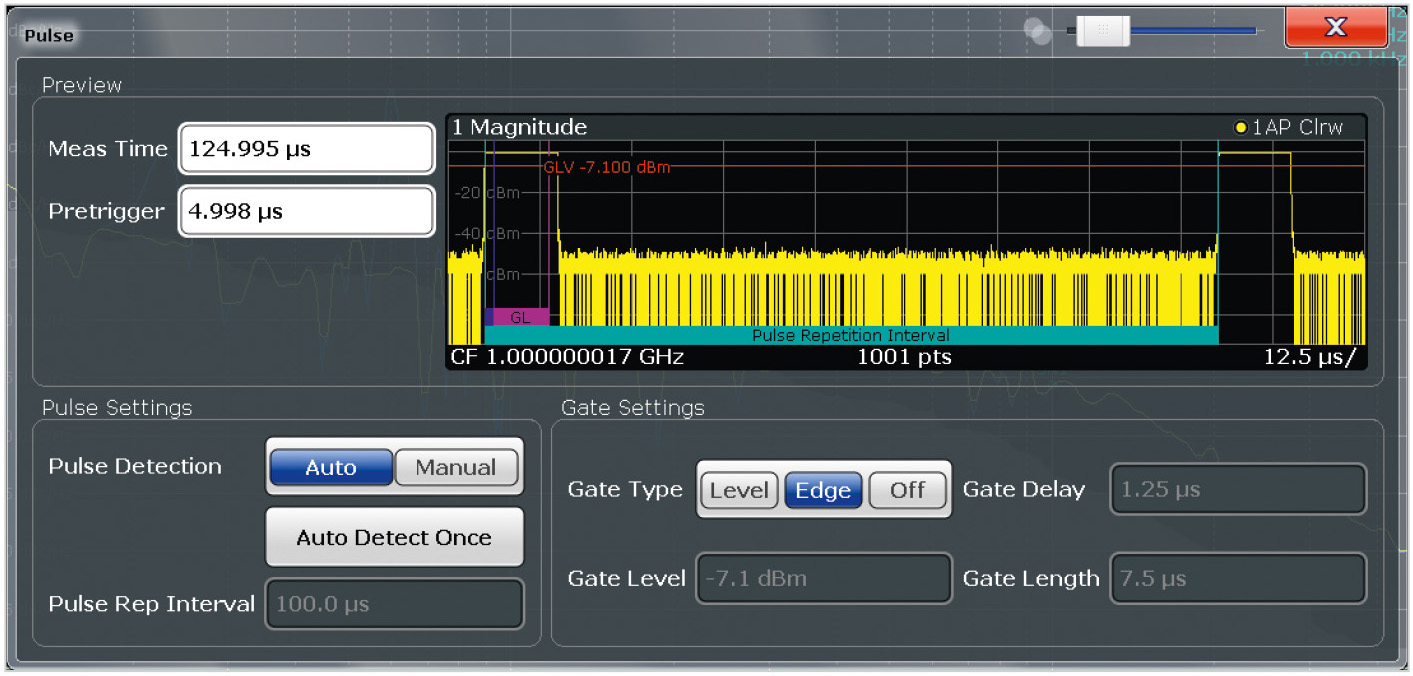Click the Auto Detect Once button
The width and height of the screenshot is (1413, 676).
(x=394, y=537)
